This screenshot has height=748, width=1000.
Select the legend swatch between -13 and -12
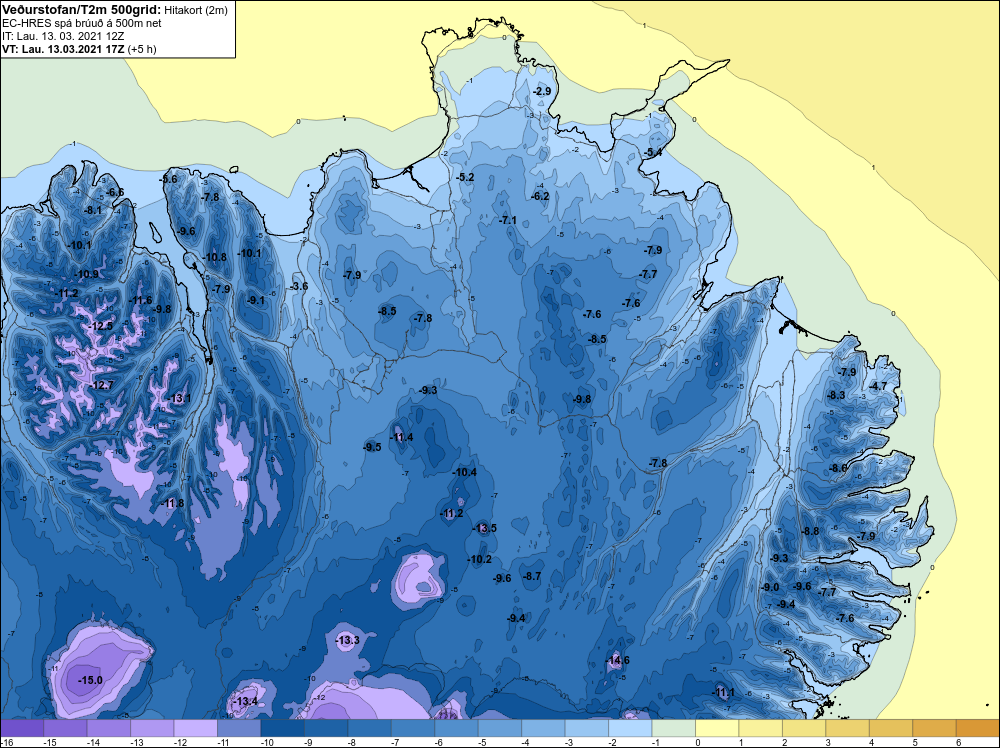(x=152, y=728)
